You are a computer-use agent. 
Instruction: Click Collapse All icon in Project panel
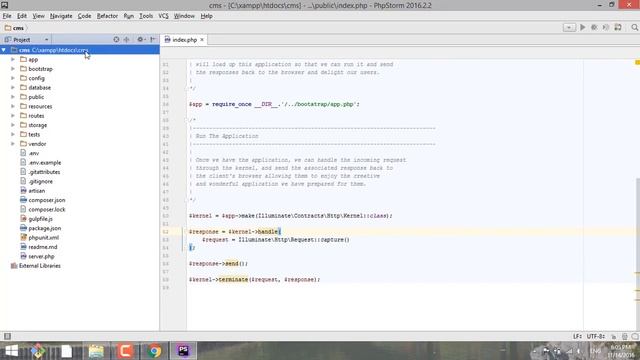point(127,39)
